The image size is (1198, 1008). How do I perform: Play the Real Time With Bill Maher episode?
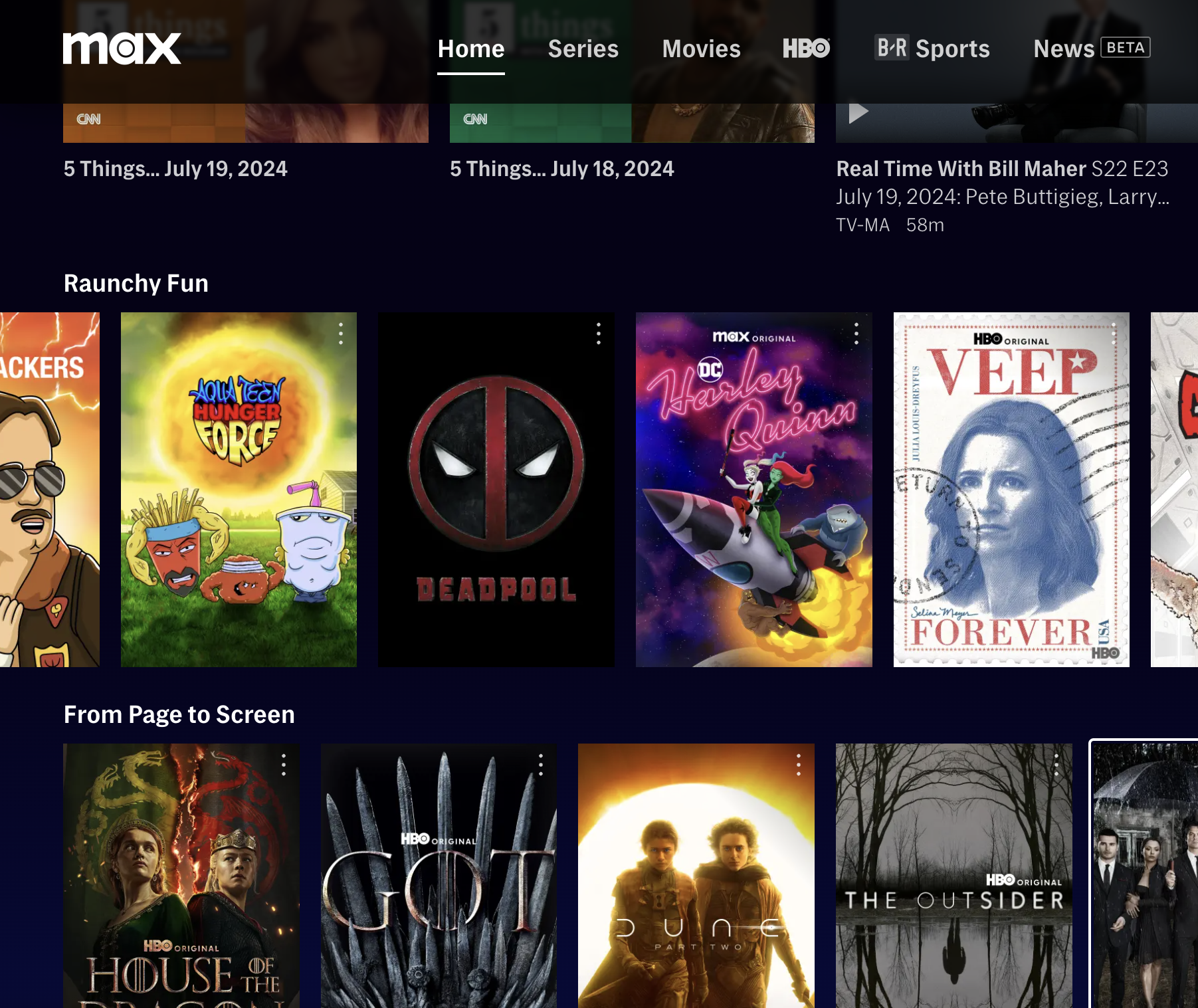pyautogui.click(x=858, y=113)
